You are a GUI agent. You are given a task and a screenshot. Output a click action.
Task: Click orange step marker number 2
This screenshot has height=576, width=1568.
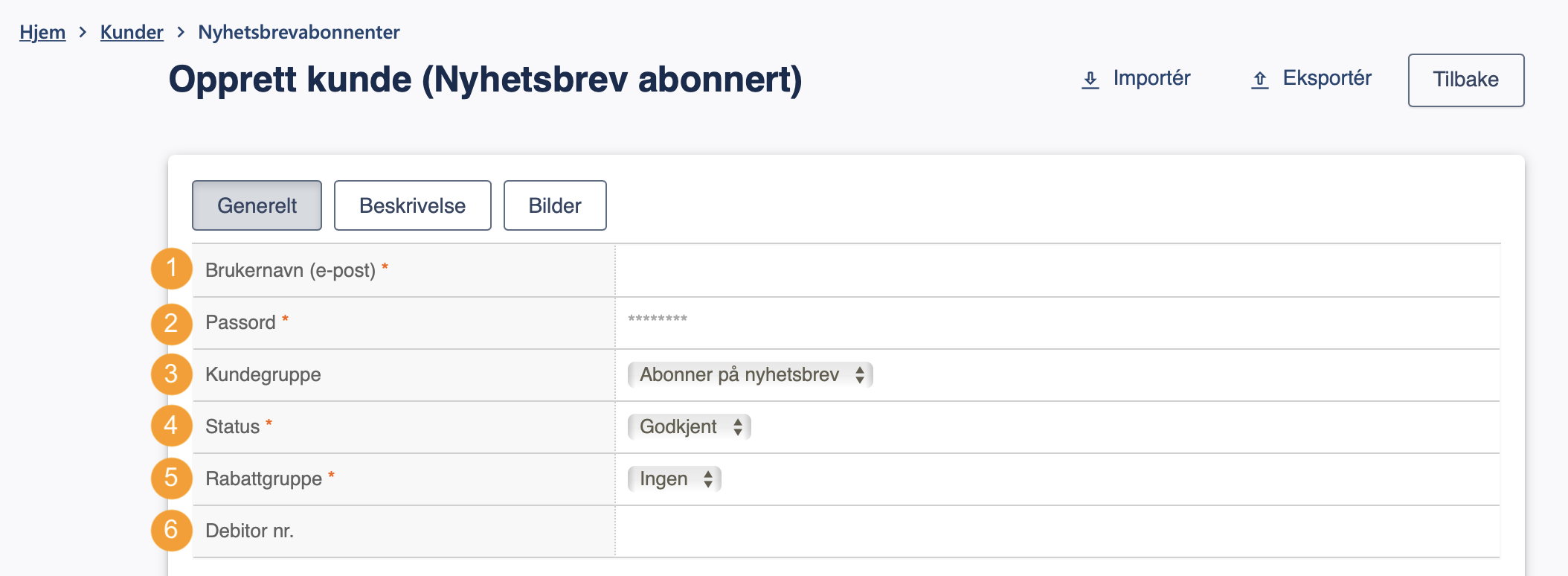click(x=171, y=324)
